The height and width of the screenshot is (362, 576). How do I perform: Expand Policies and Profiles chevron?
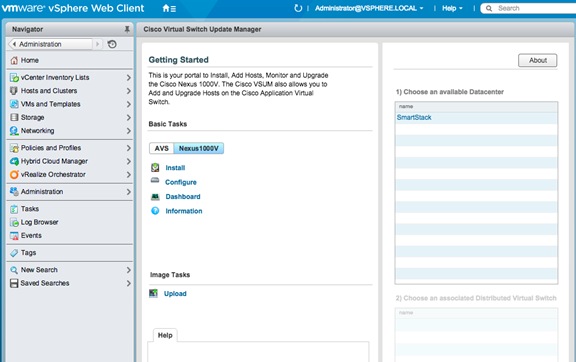129,148
